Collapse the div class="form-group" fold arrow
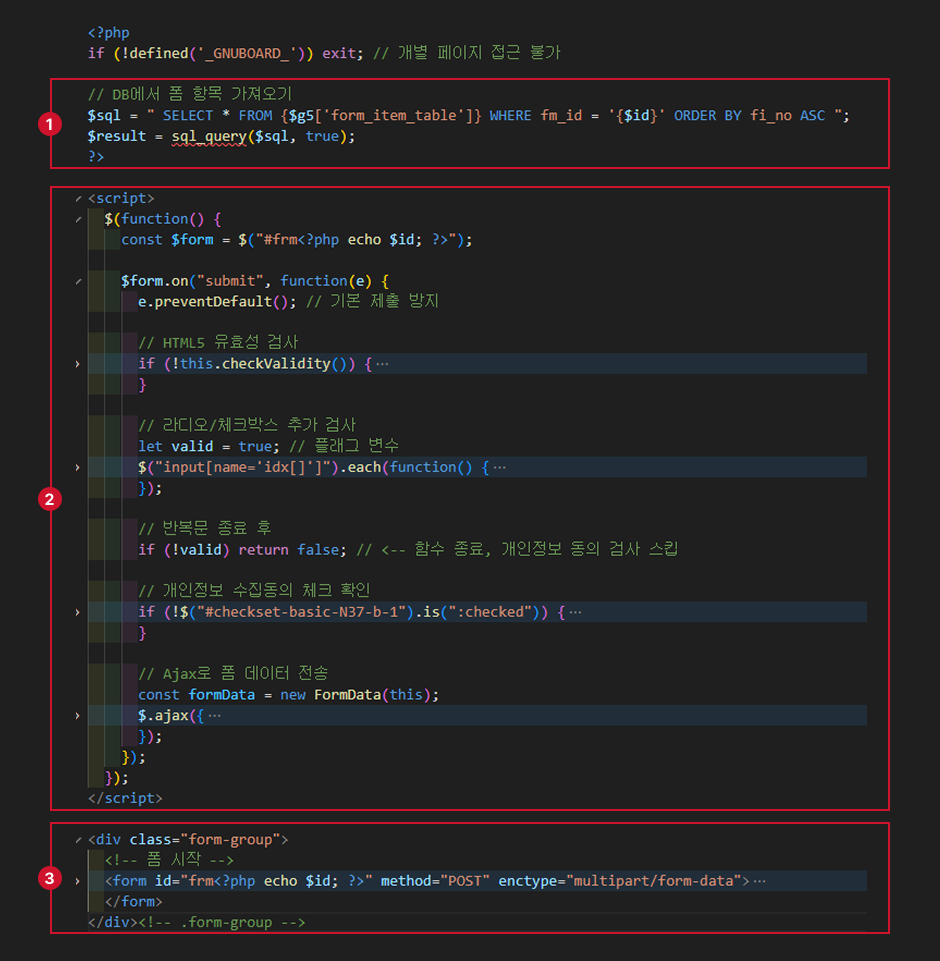The image size is (940, 961). (x=78, y=840)
